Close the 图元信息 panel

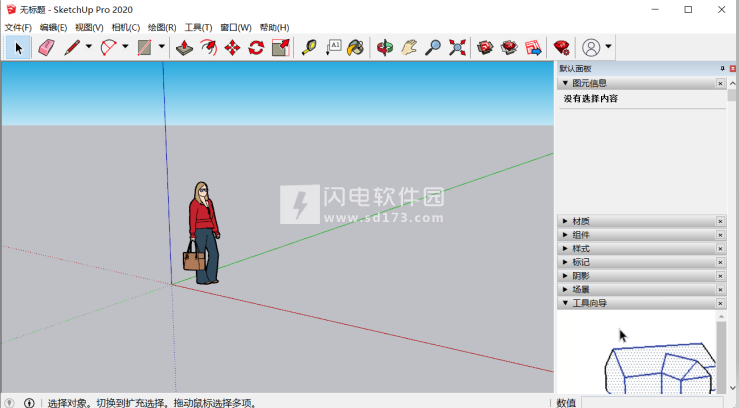pyautogui.click(x=720, y=83)
